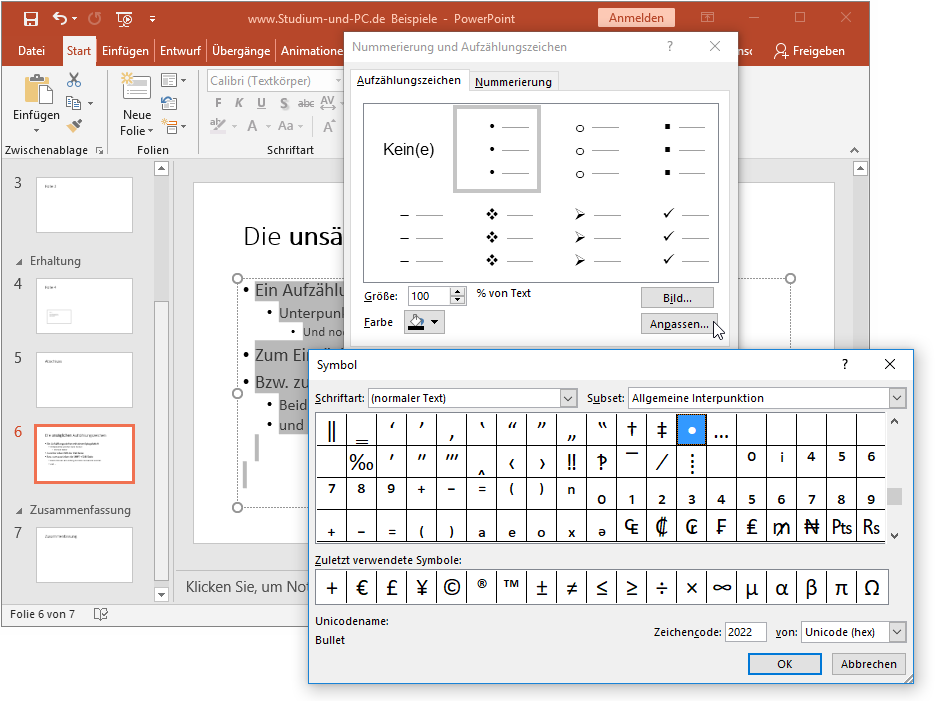Click the reset slide icon
Screen dimensions: 936x701
(169, 103)
